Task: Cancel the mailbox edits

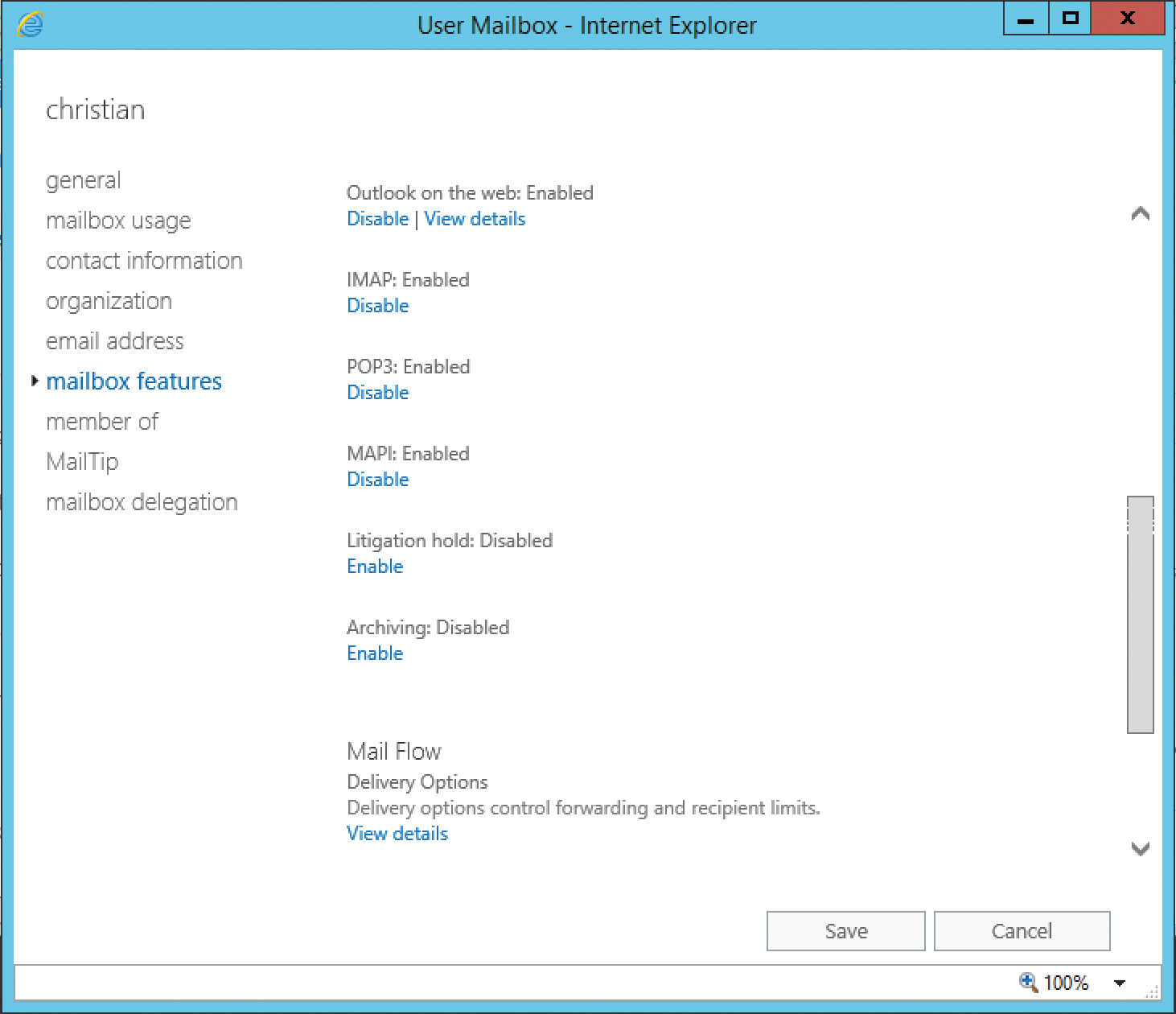Action: tap(1022, 930)
